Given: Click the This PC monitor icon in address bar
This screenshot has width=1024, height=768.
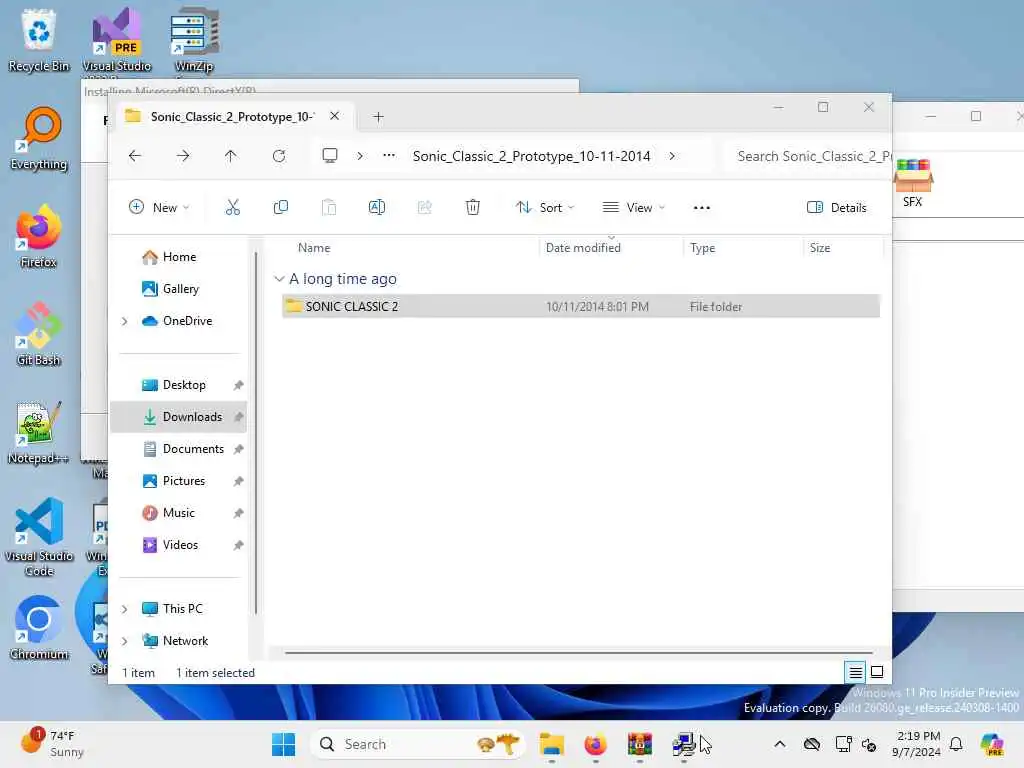Looking at the screenshot, I should click(330, 156).
